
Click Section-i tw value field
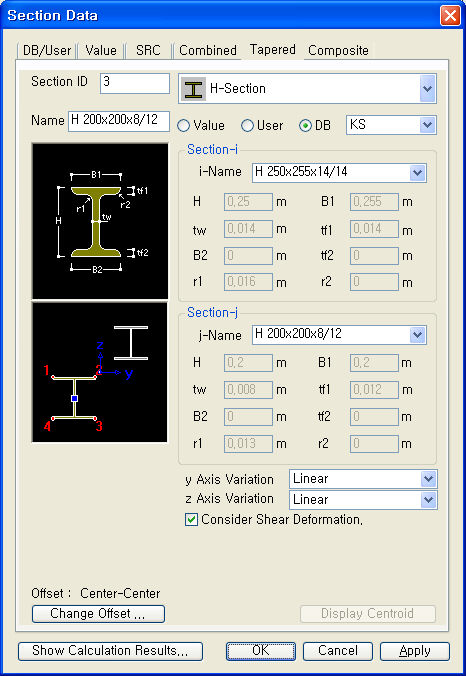click(248, 229)
